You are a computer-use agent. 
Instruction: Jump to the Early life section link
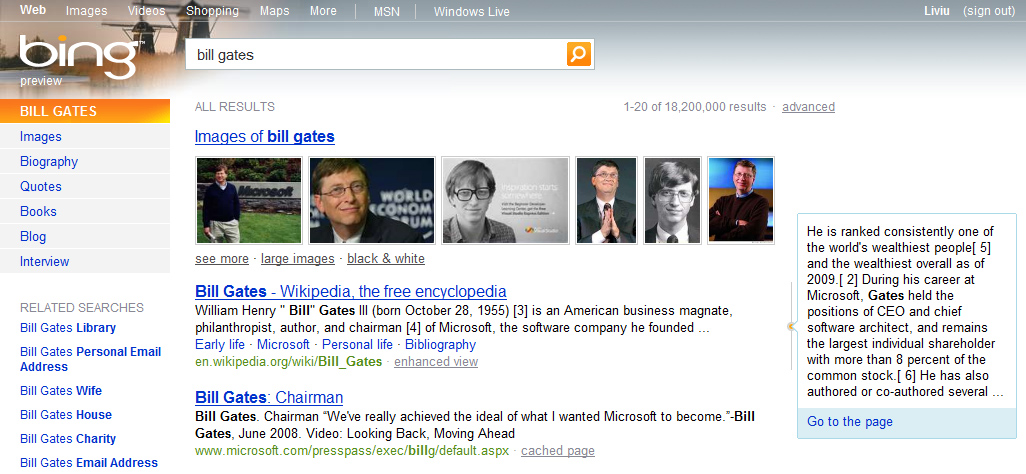[220, 344]
